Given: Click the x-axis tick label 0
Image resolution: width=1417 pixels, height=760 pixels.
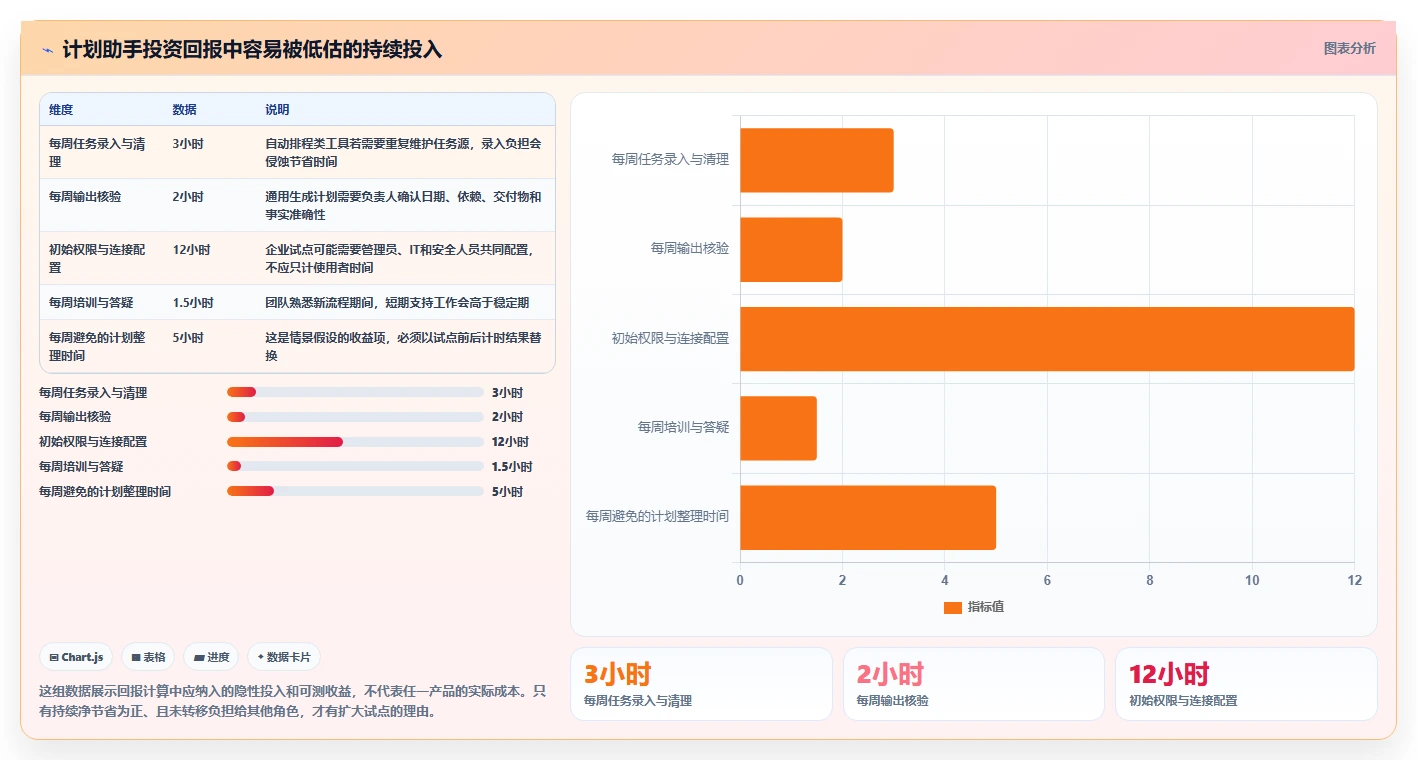Looking at the screenshot, I should pyautogui.click(x=740, y=580).
